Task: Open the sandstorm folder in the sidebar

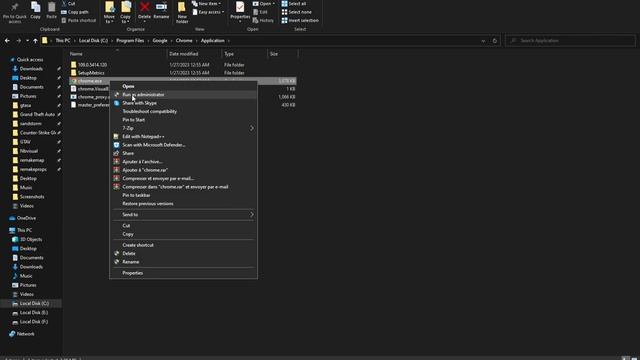Action: (x=31, y=124)
